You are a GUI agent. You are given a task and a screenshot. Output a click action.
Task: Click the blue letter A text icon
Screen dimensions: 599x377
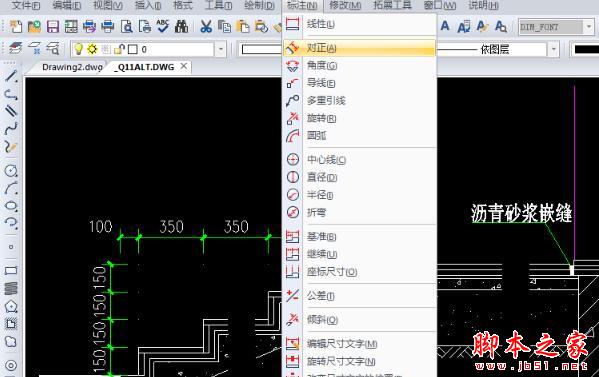(x=445, y=26)
